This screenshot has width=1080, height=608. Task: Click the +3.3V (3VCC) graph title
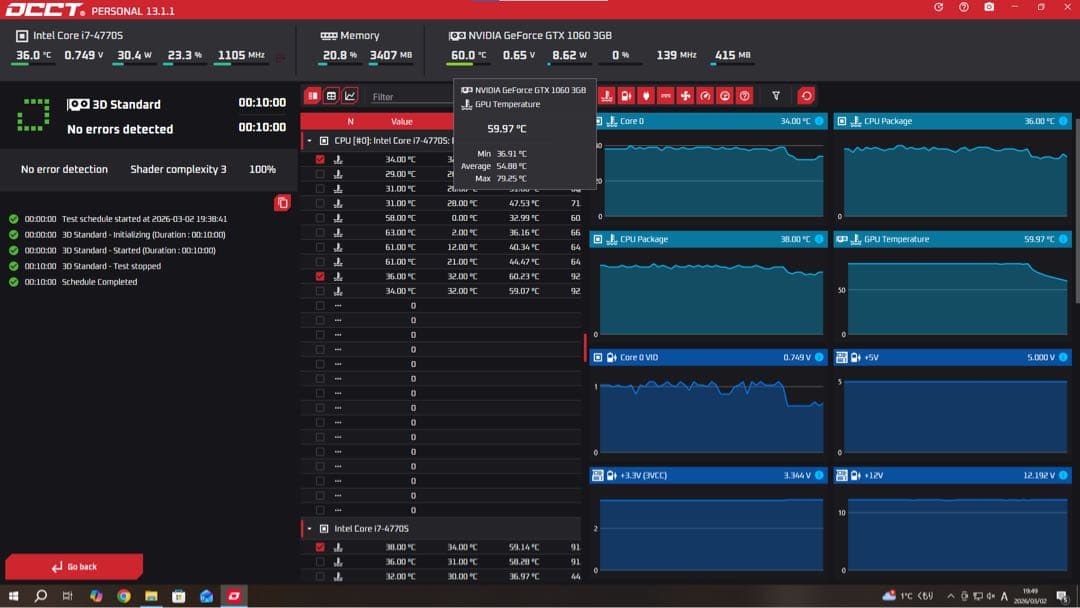(x=643, y=475)
